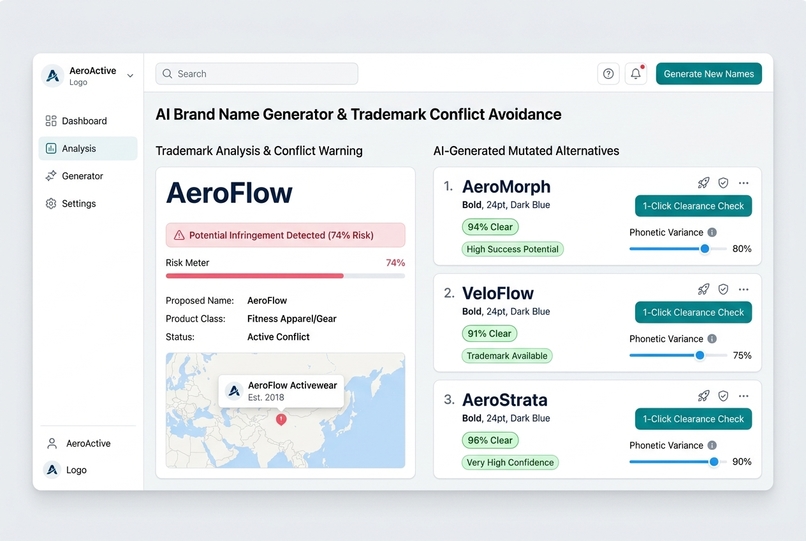Open the Settings menu item
This screenshot has width=806, height=541.
(x=88, y=204)
